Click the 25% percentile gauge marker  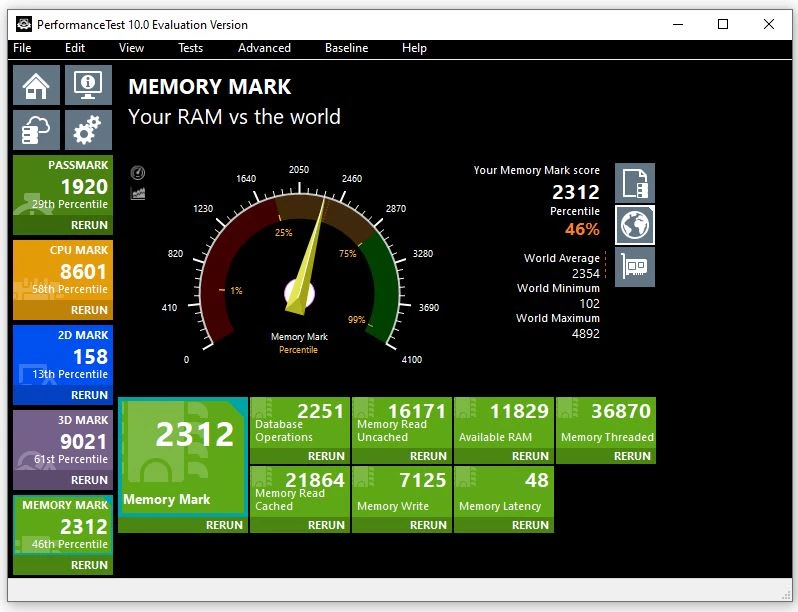283,232
